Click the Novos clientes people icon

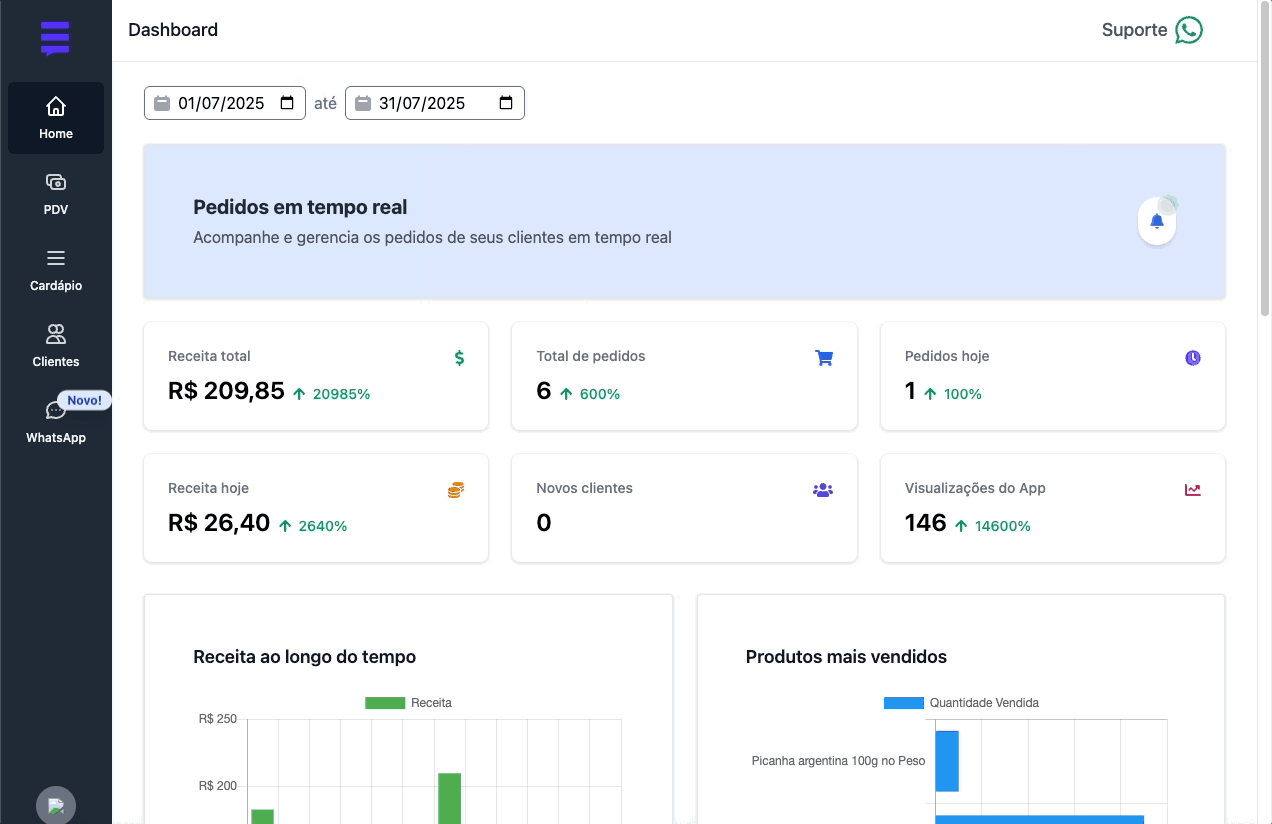pyautogui.click(x=823, y=490)
